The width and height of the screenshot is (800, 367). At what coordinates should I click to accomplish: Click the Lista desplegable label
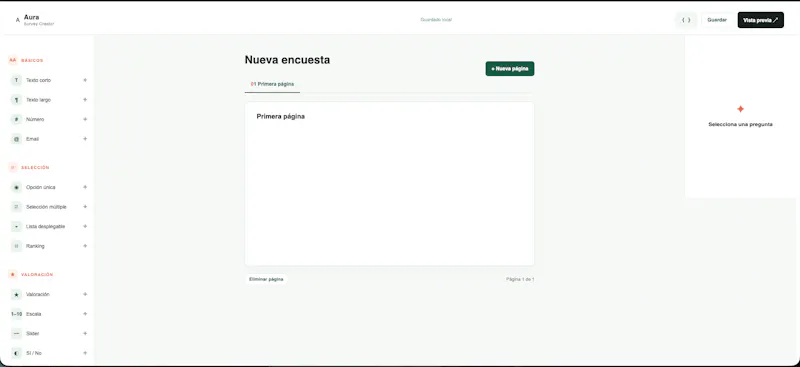click(45, 226)
